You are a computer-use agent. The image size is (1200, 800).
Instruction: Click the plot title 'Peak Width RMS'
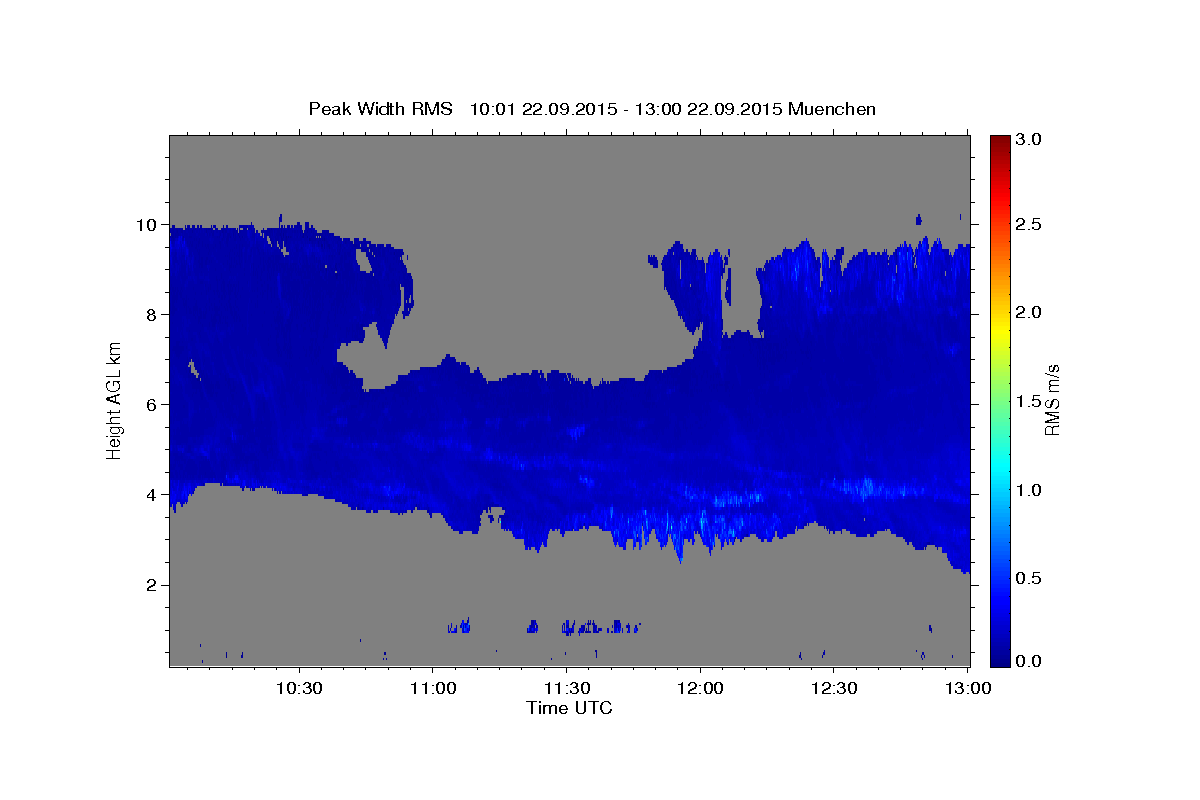pos(381,109)
